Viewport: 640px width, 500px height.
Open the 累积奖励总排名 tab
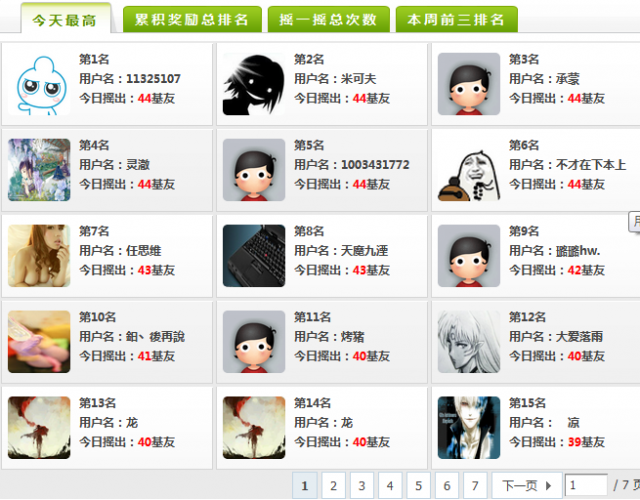click(x=192, y=19)
